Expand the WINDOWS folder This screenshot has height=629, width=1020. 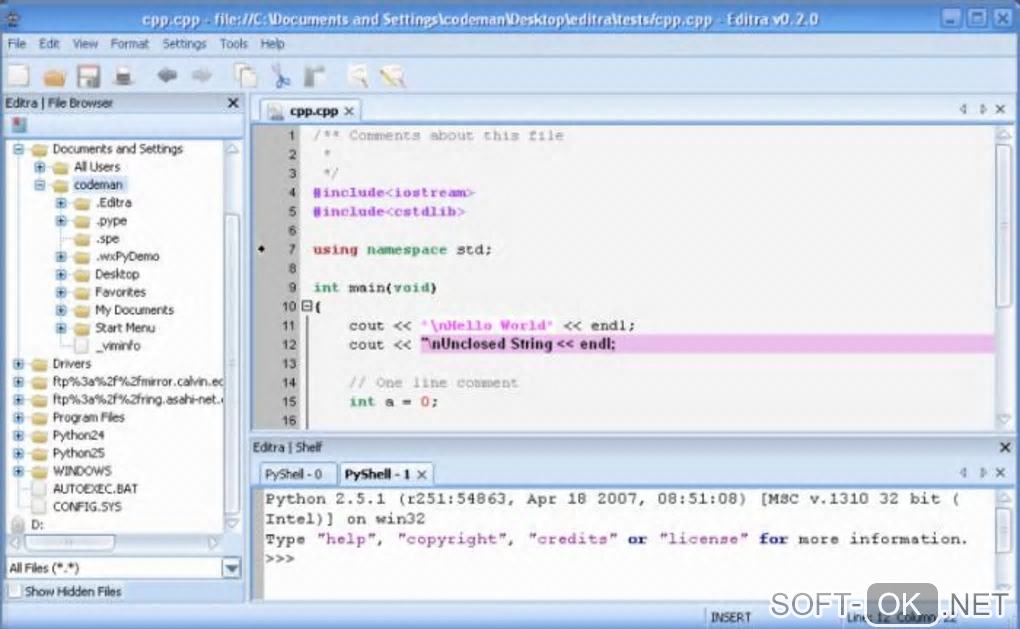(19, 471)
